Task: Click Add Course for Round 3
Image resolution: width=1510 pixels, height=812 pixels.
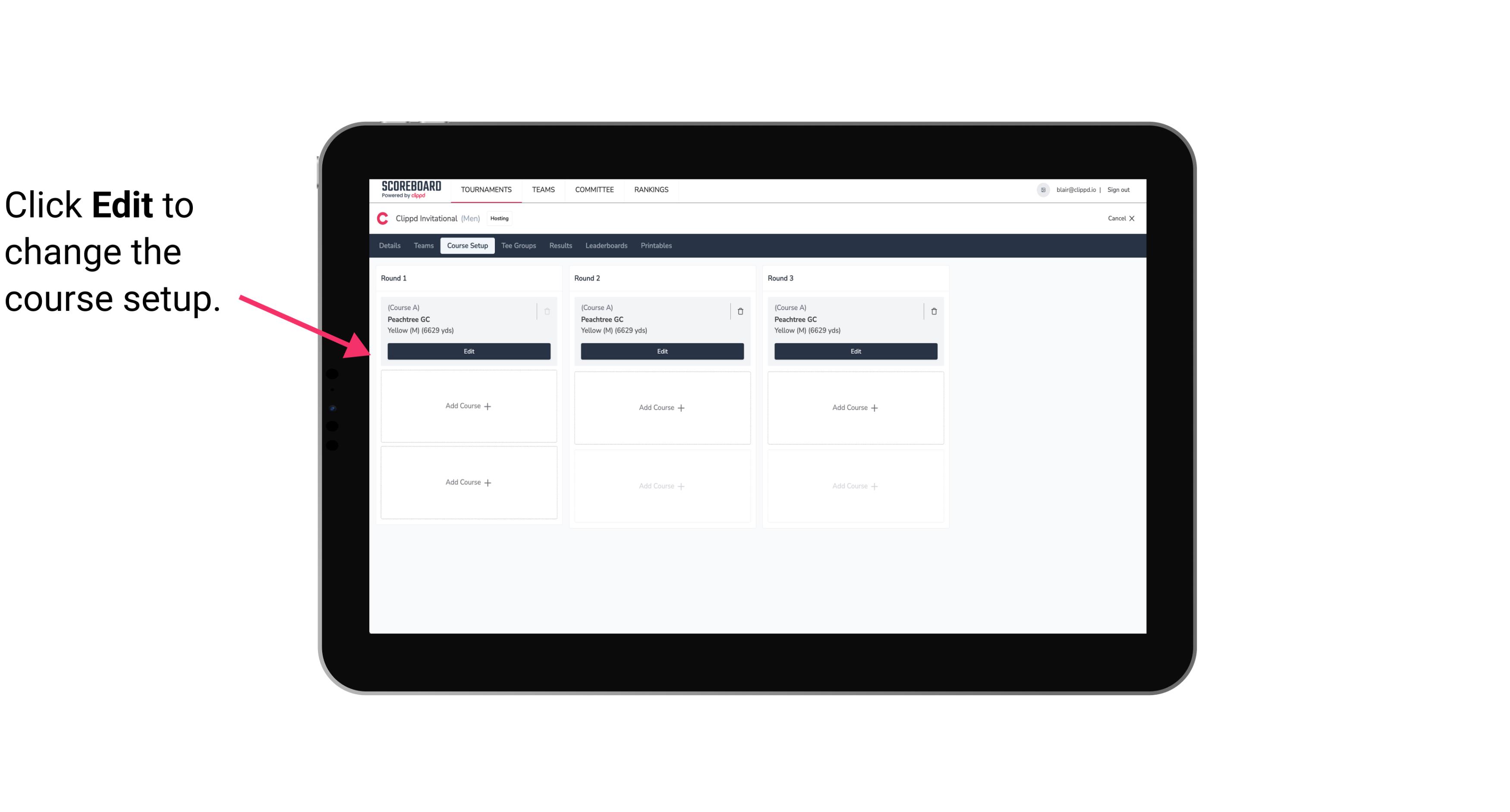Action: [x=855, y=407]
